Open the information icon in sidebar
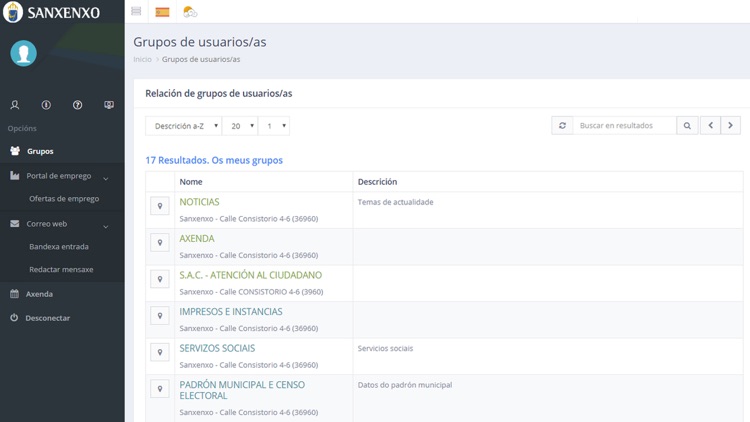Image resolution: width=750 pixels, height=422 pixels. [x=46, y=105]
